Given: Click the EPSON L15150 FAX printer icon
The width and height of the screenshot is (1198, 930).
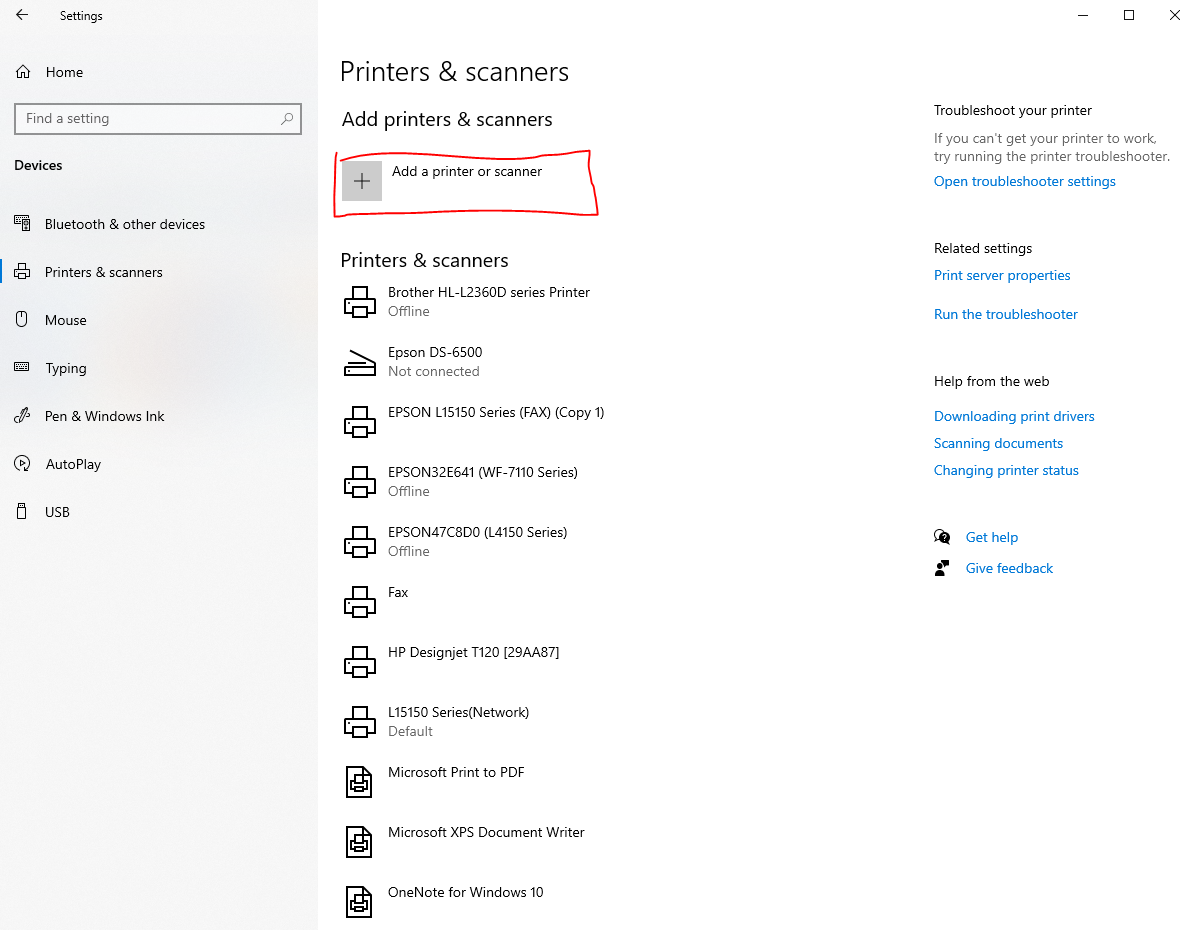Looking at the screenshot, I should pos(359,422).
